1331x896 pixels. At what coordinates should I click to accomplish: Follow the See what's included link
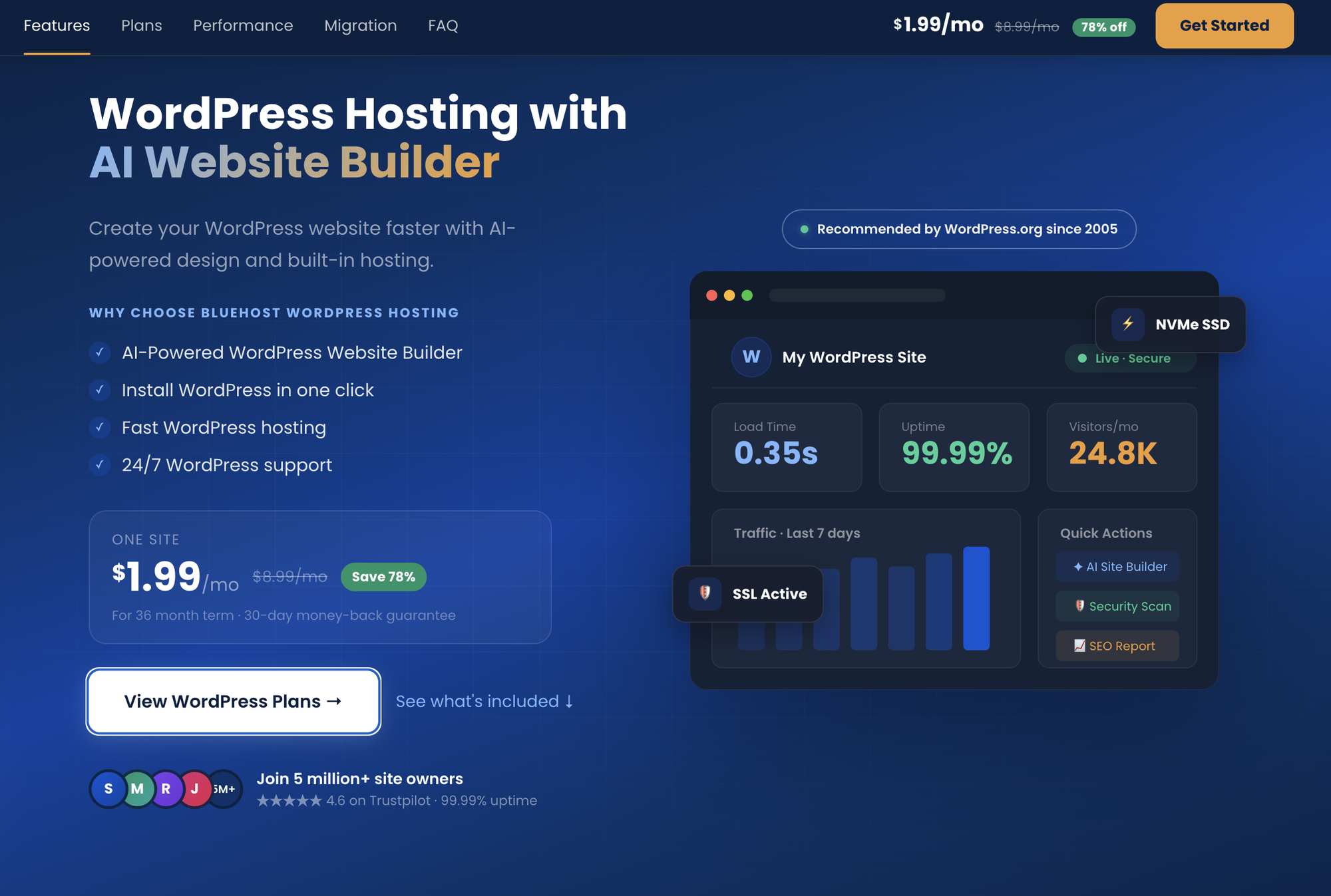click(x=484, y=701)
